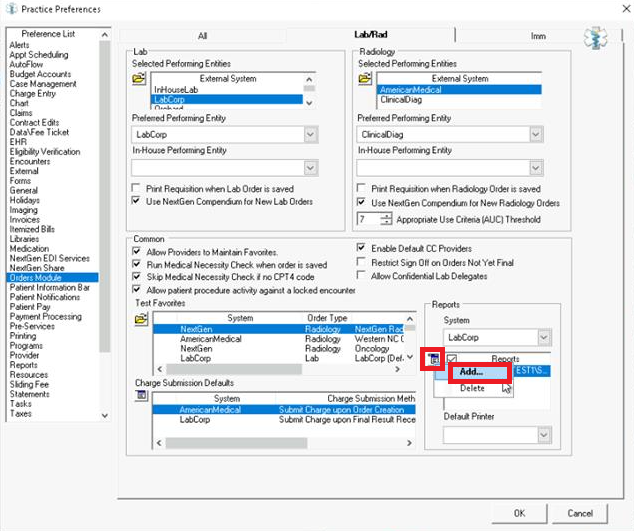Click the Practice Preferences title bar icon
This screenshot has width=634, height=531.
coord(12,9)
